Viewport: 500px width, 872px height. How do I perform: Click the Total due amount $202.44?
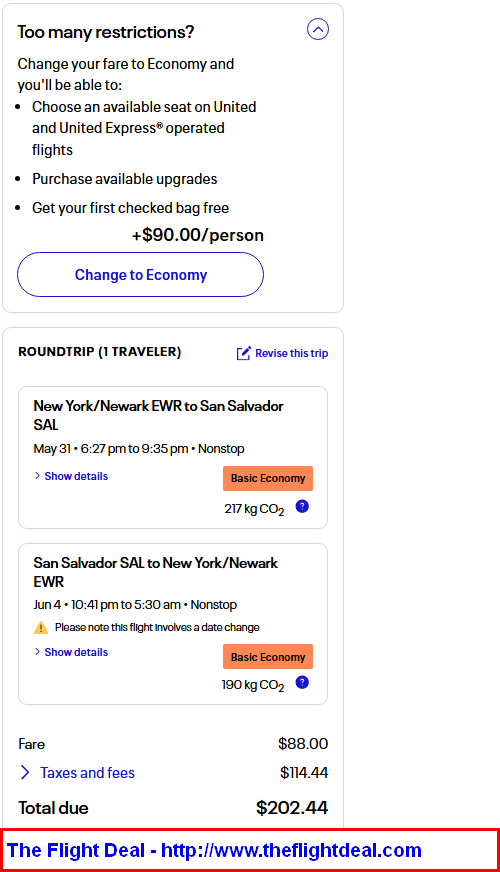[x=292, y=807]
